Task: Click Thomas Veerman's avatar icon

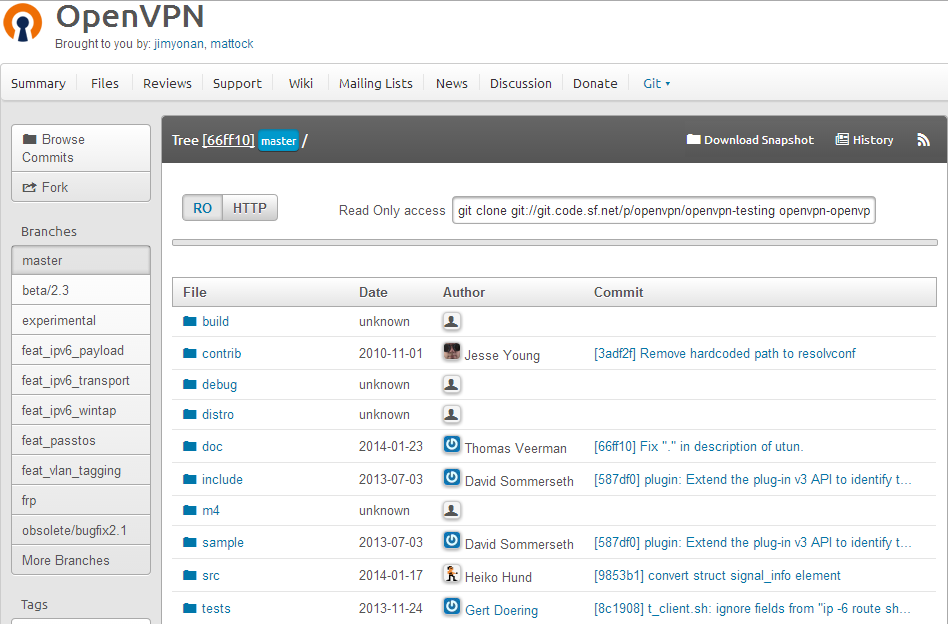Action: pos(452,444)
